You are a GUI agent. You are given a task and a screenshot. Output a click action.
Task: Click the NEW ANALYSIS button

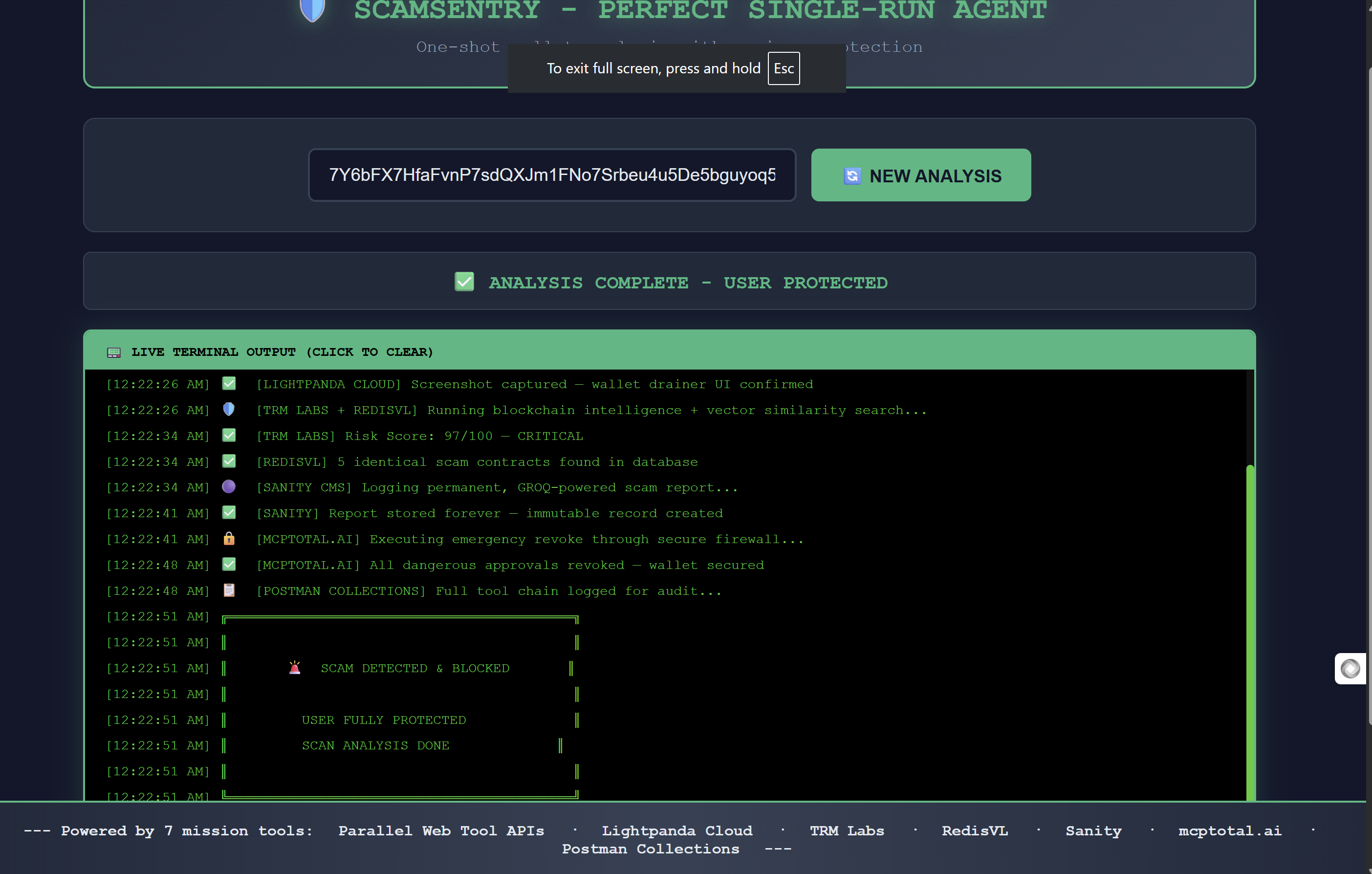920,175
